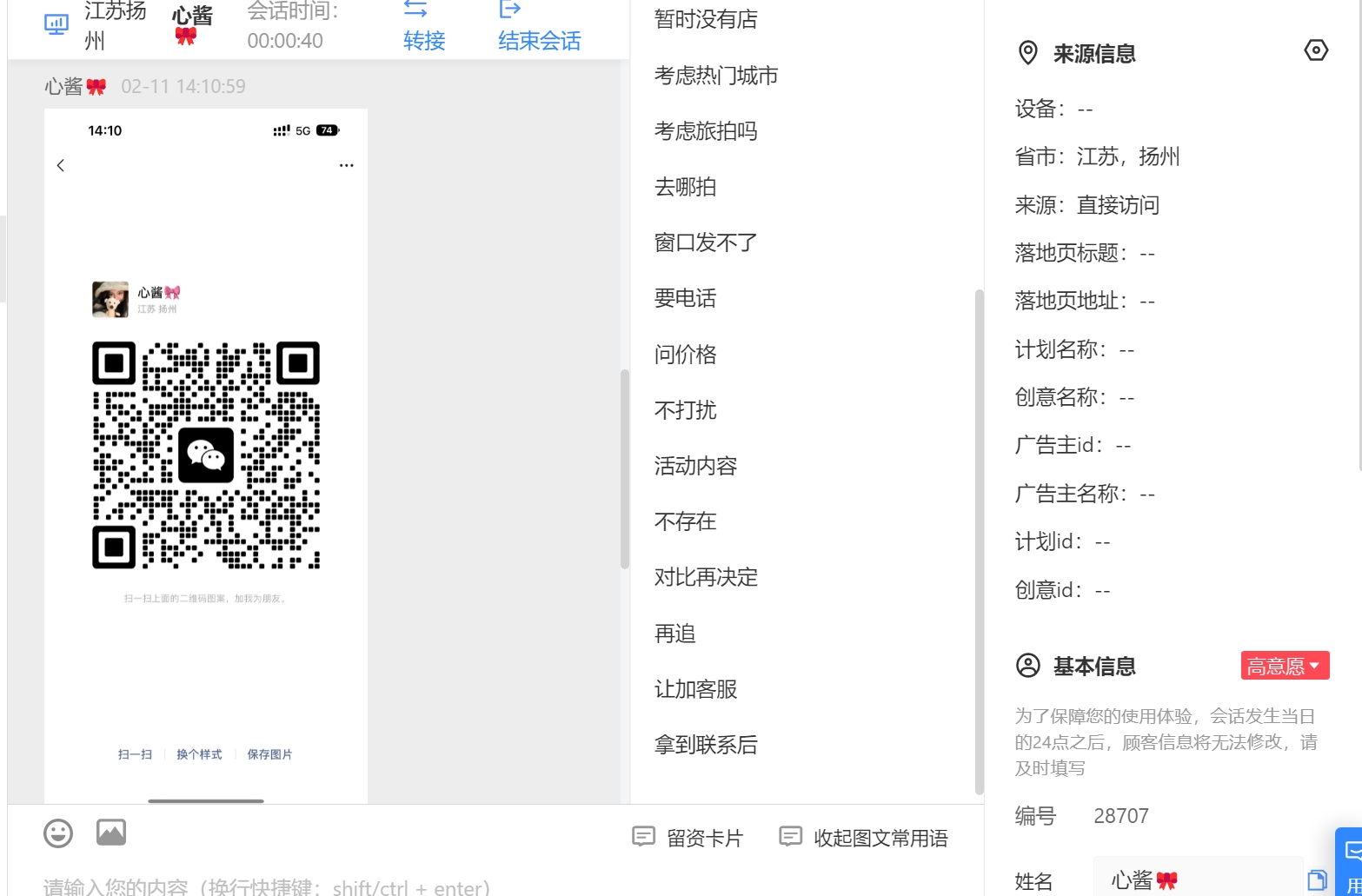Open the 留资卡片 button
The image size is (1362, 896).
pyautogui.click(x=688, y=838)
